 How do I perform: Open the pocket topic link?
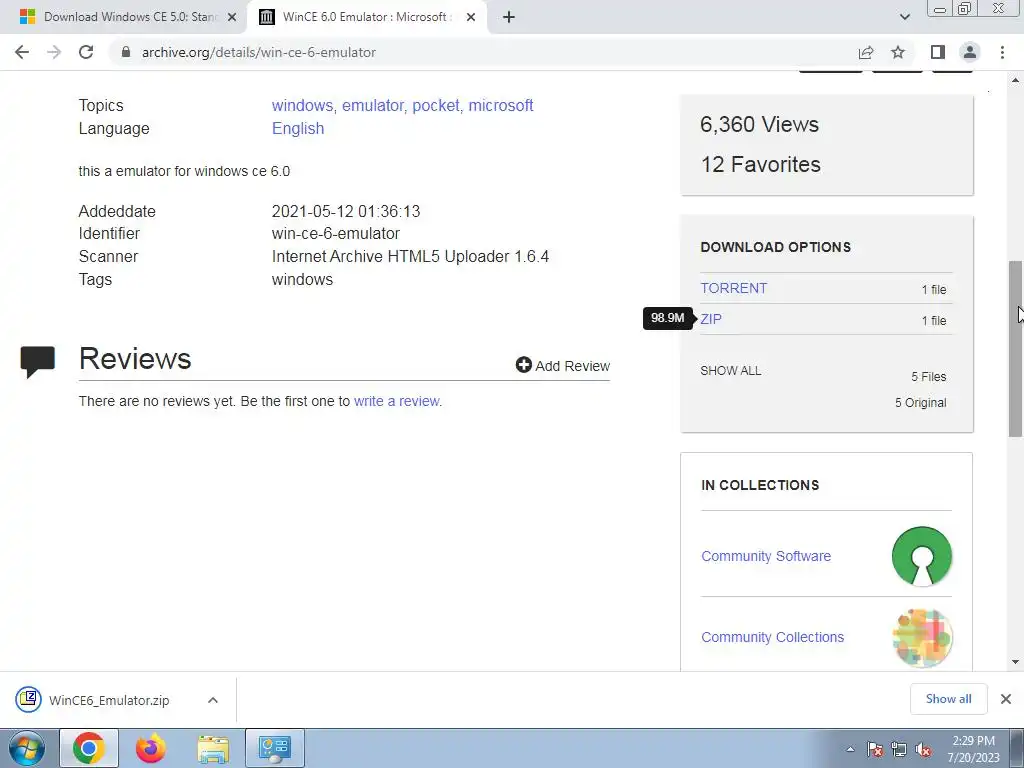(x=436, y=105)
